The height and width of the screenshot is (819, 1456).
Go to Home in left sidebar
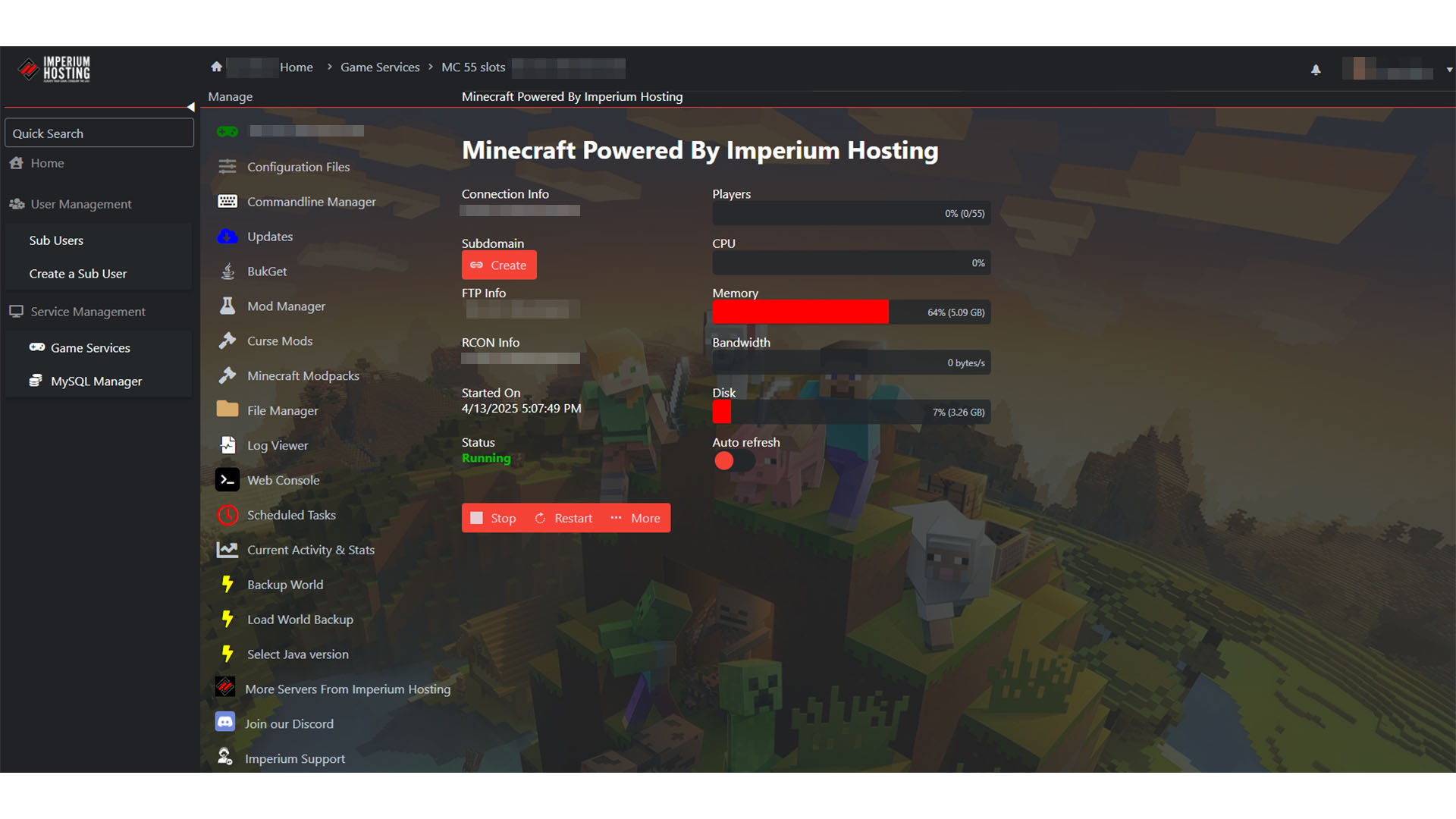(47, 163)
